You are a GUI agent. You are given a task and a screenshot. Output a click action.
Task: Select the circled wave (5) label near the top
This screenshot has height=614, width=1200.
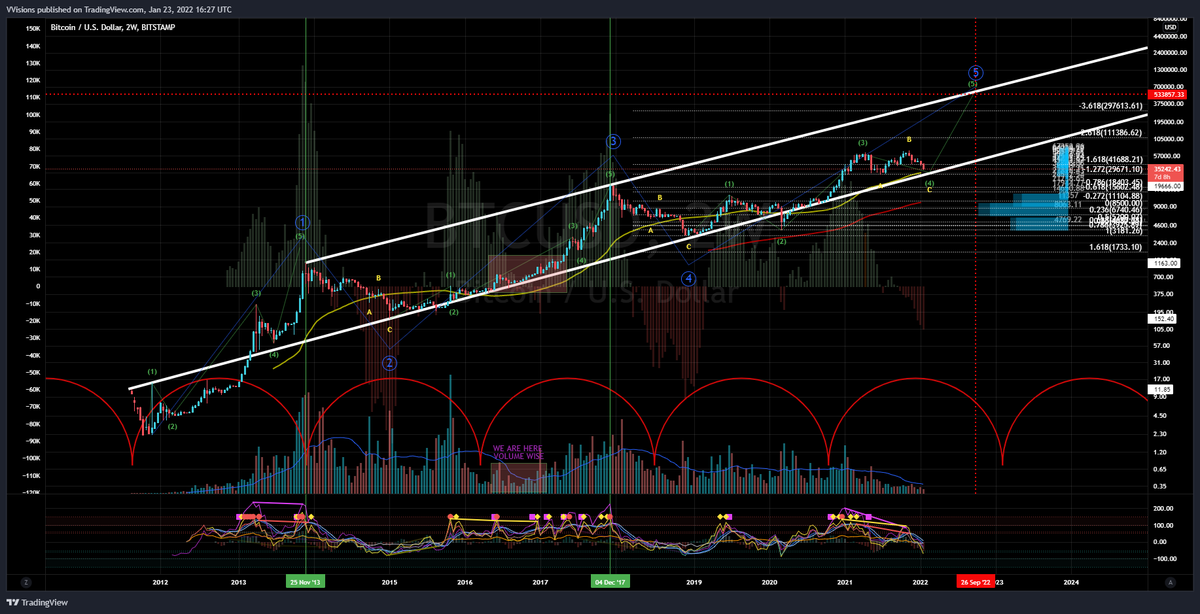pos(975,73)
